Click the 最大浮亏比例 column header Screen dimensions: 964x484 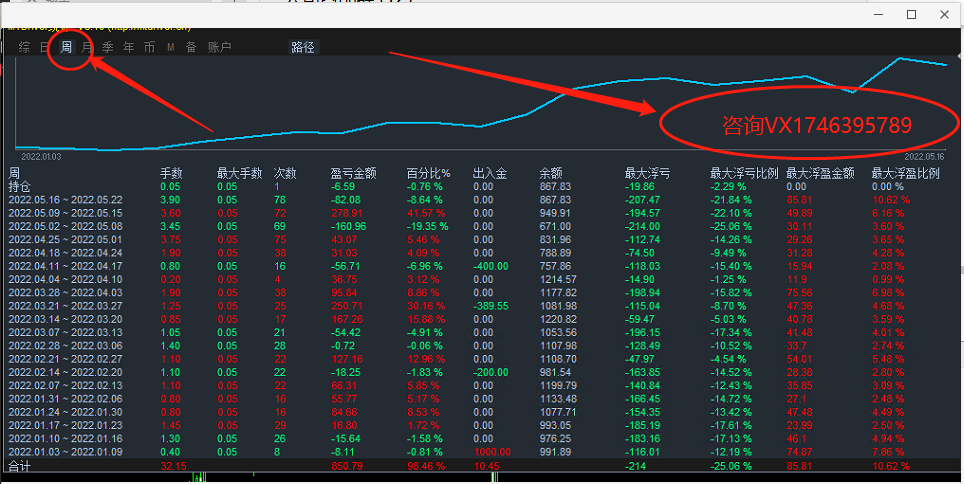[x=744, y=173]
